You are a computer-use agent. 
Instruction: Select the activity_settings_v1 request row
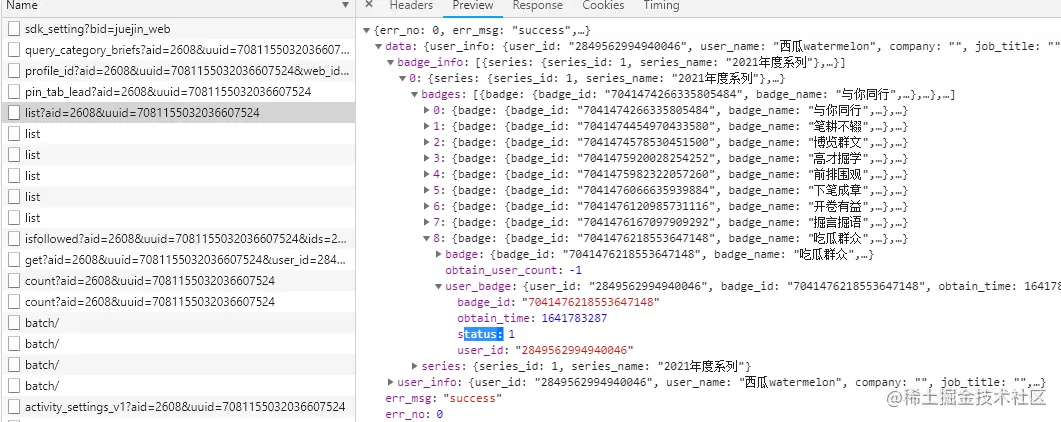pos(178,406)
